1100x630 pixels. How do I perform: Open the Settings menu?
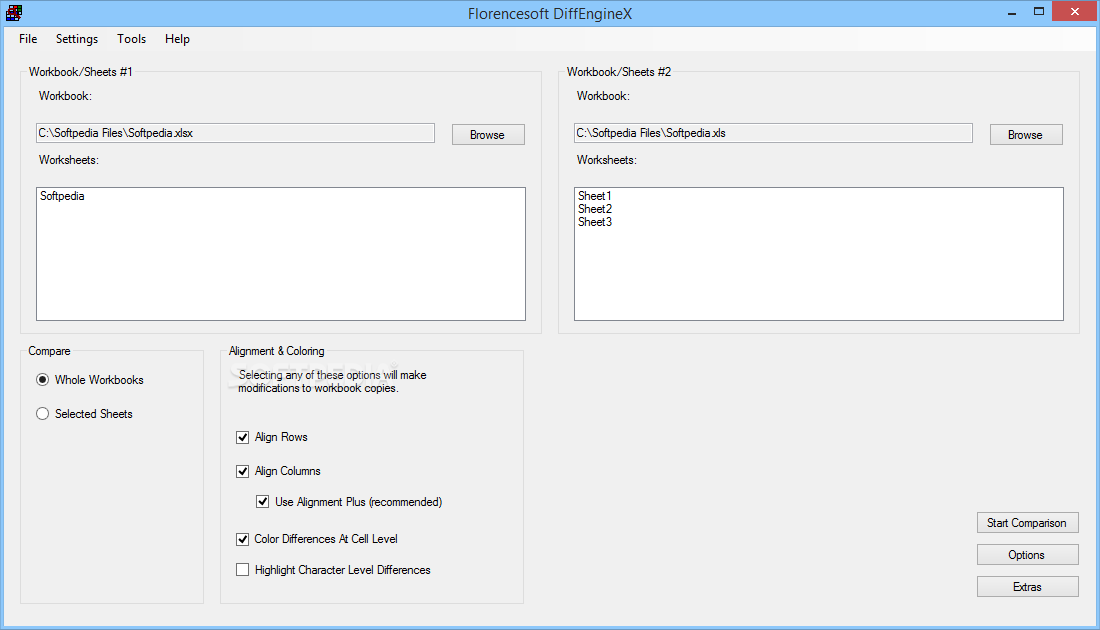click(77, 39)
